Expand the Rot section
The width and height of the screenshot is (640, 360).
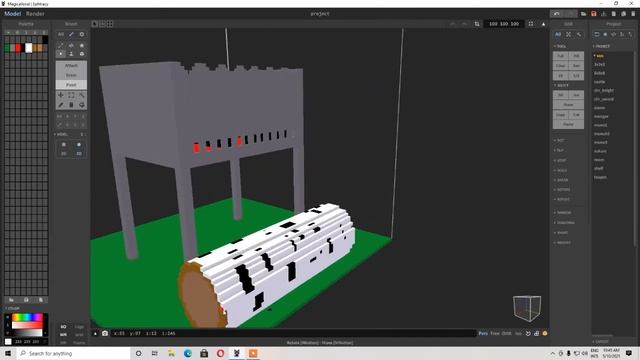(x=560, y=140)
